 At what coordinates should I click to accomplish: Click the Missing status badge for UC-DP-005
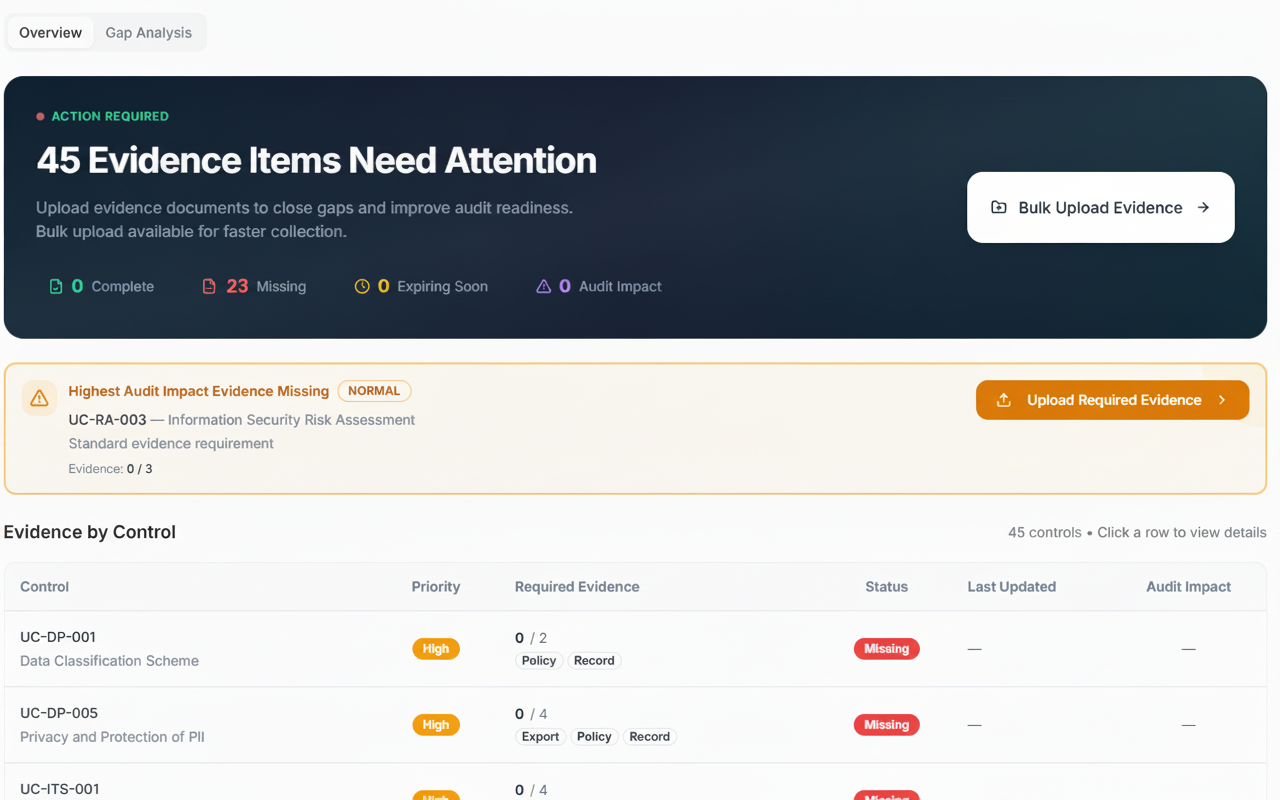(x=886, y=725)
